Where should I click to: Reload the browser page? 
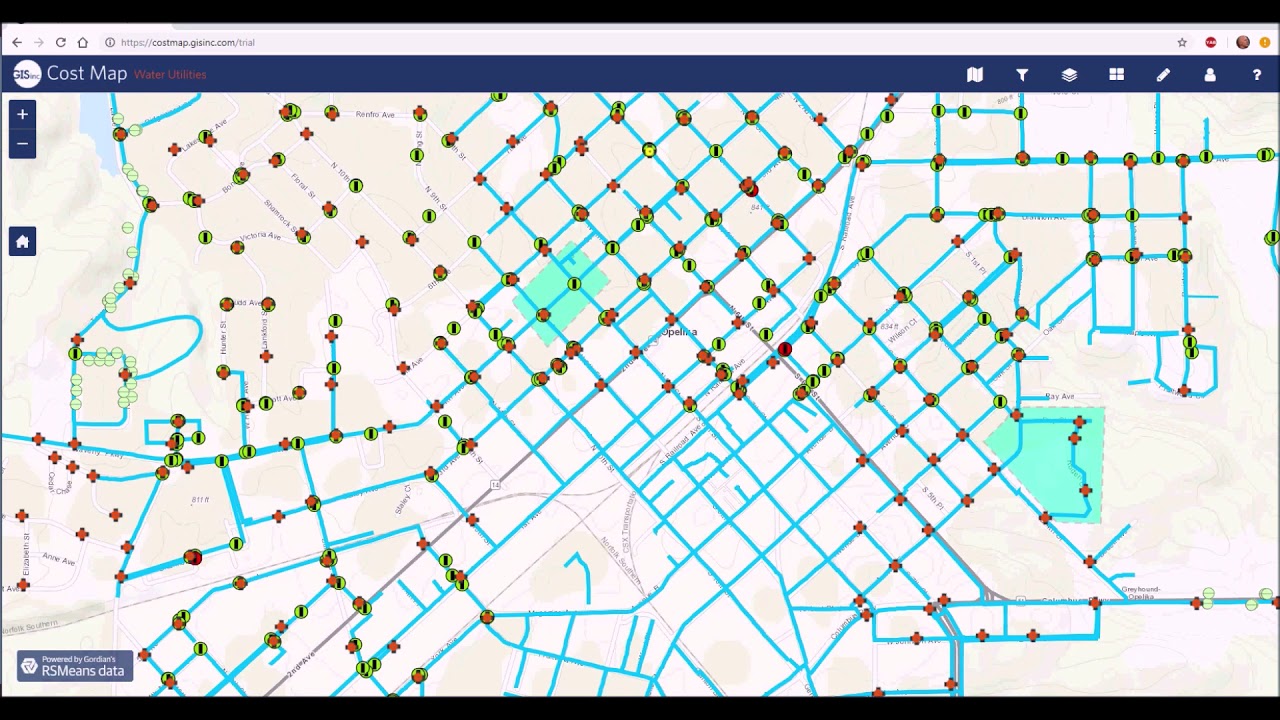pos(61,42)
